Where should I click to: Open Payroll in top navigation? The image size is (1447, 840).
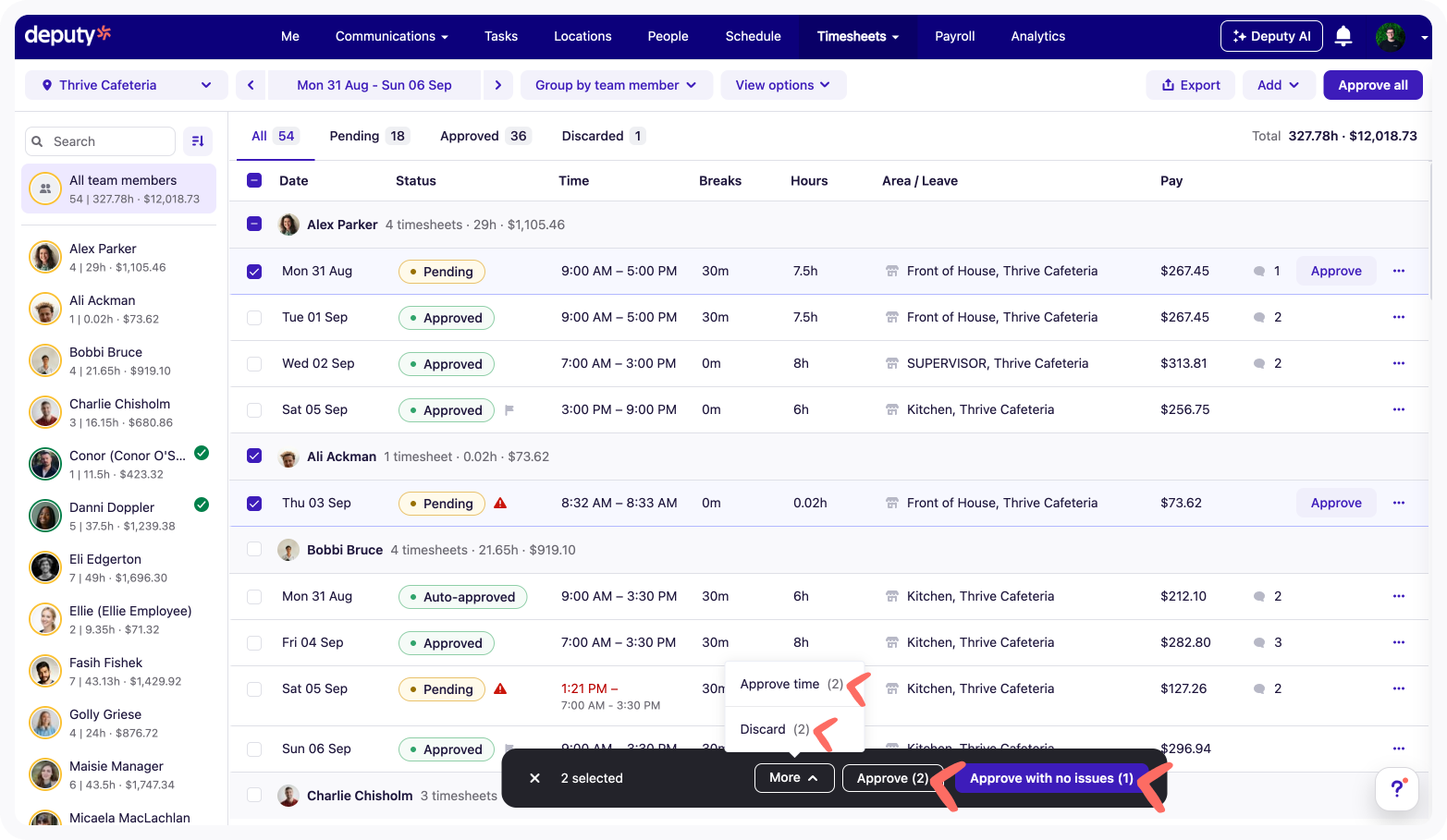(x=954, y=36)
